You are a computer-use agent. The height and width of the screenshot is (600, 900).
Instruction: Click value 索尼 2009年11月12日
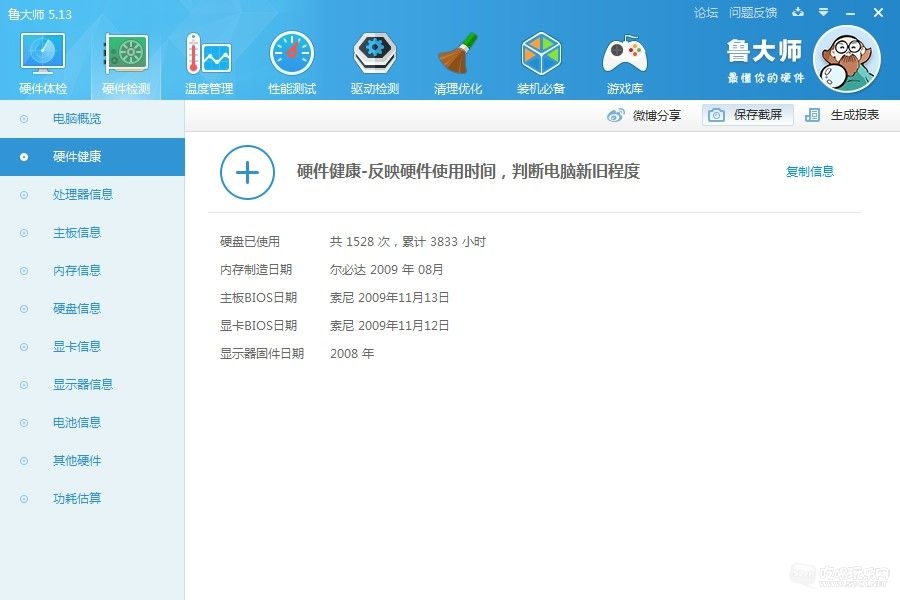[x=389, y=326]
